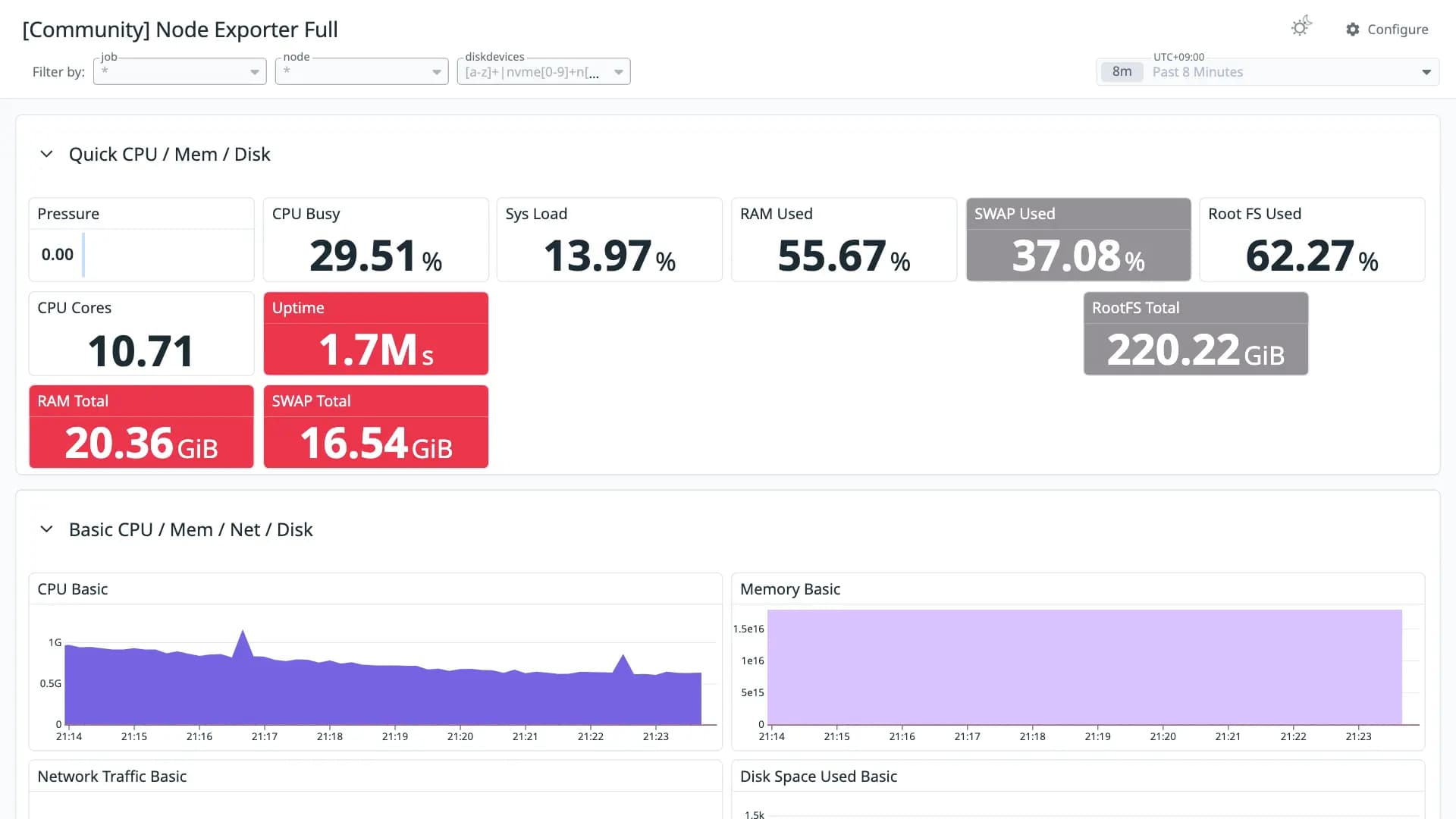
Task: Collapse the Quick CPU / Mem / Disk section
Action: 46,154
